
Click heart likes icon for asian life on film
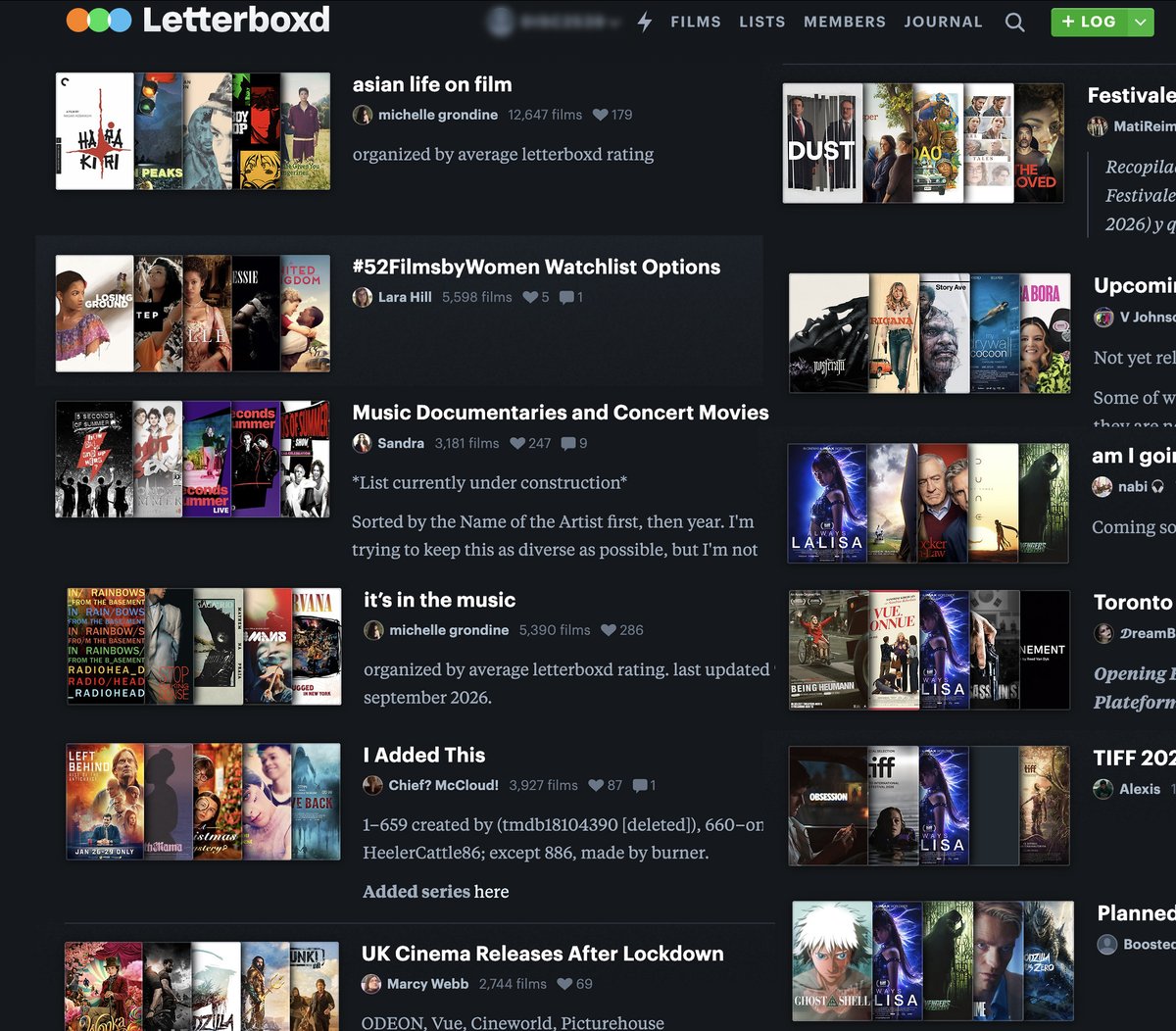(x=601, y=115)
